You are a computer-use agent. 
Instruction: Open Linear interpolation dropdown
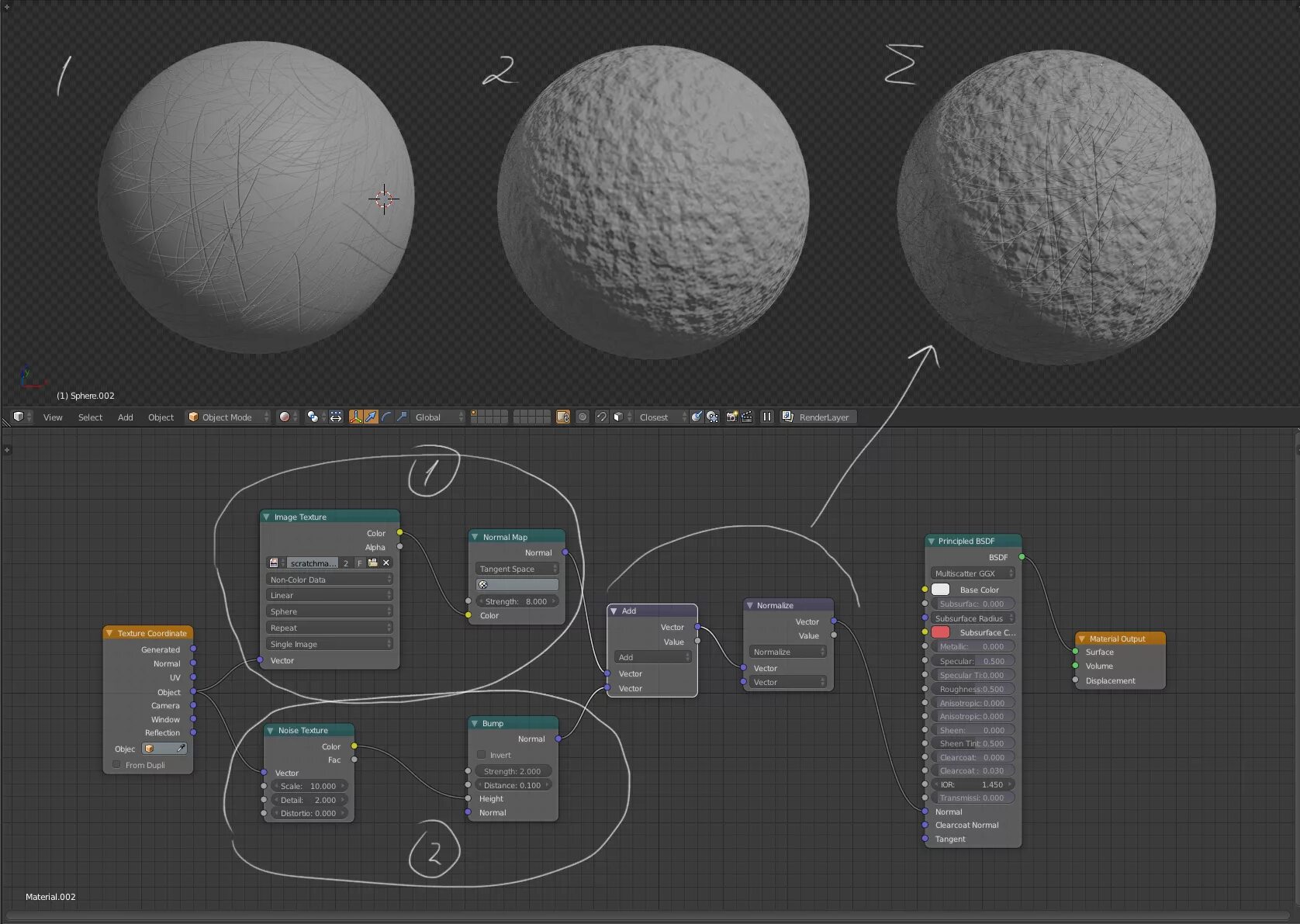pos(330,595)
